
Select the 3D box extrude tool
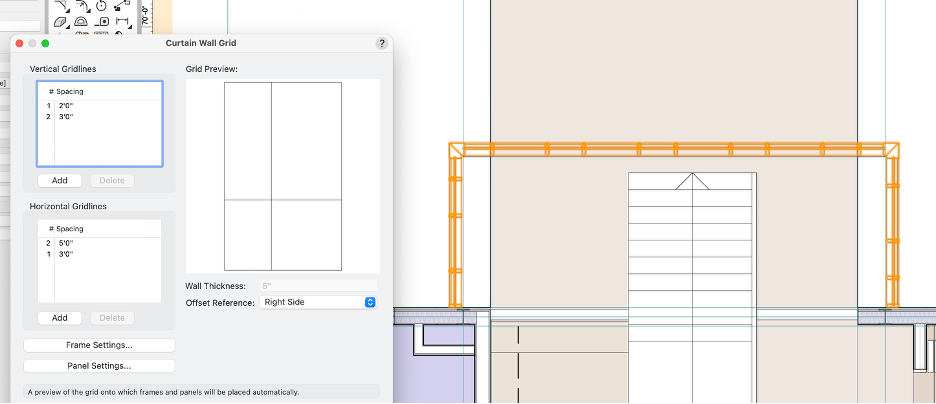(61, 21)
